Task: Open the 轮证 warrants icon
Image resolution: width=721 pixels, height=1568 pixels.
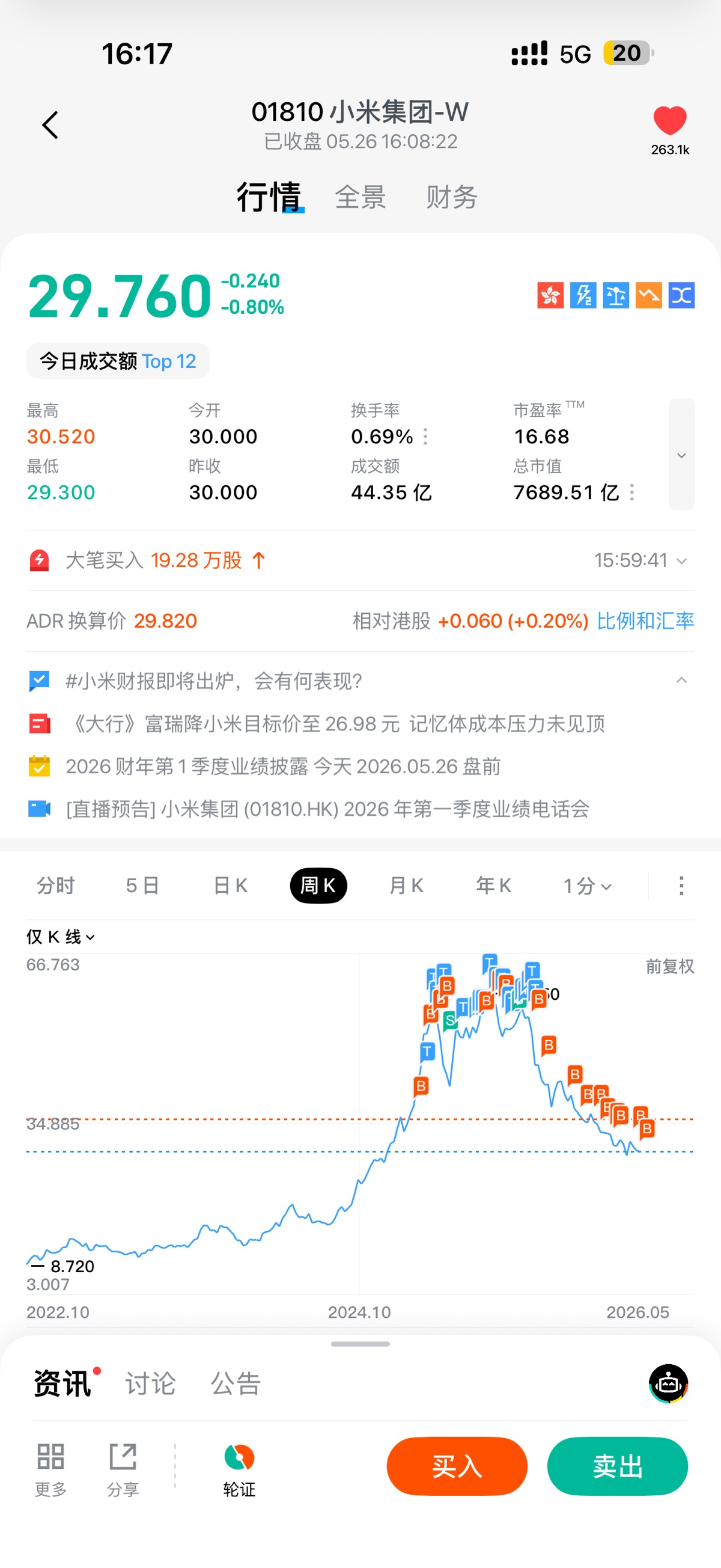Action: tap(239, 1457)
